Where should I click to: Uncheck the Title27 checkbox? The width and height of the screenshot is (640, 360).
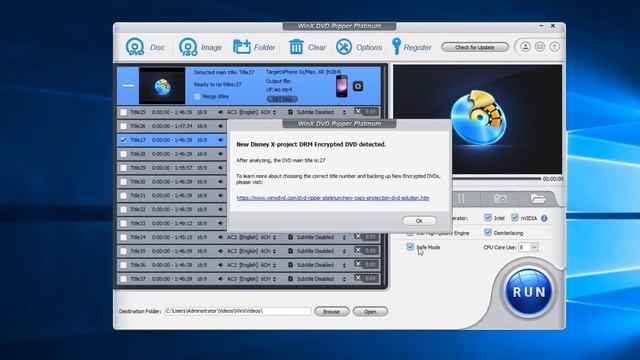tap(123, 140)
